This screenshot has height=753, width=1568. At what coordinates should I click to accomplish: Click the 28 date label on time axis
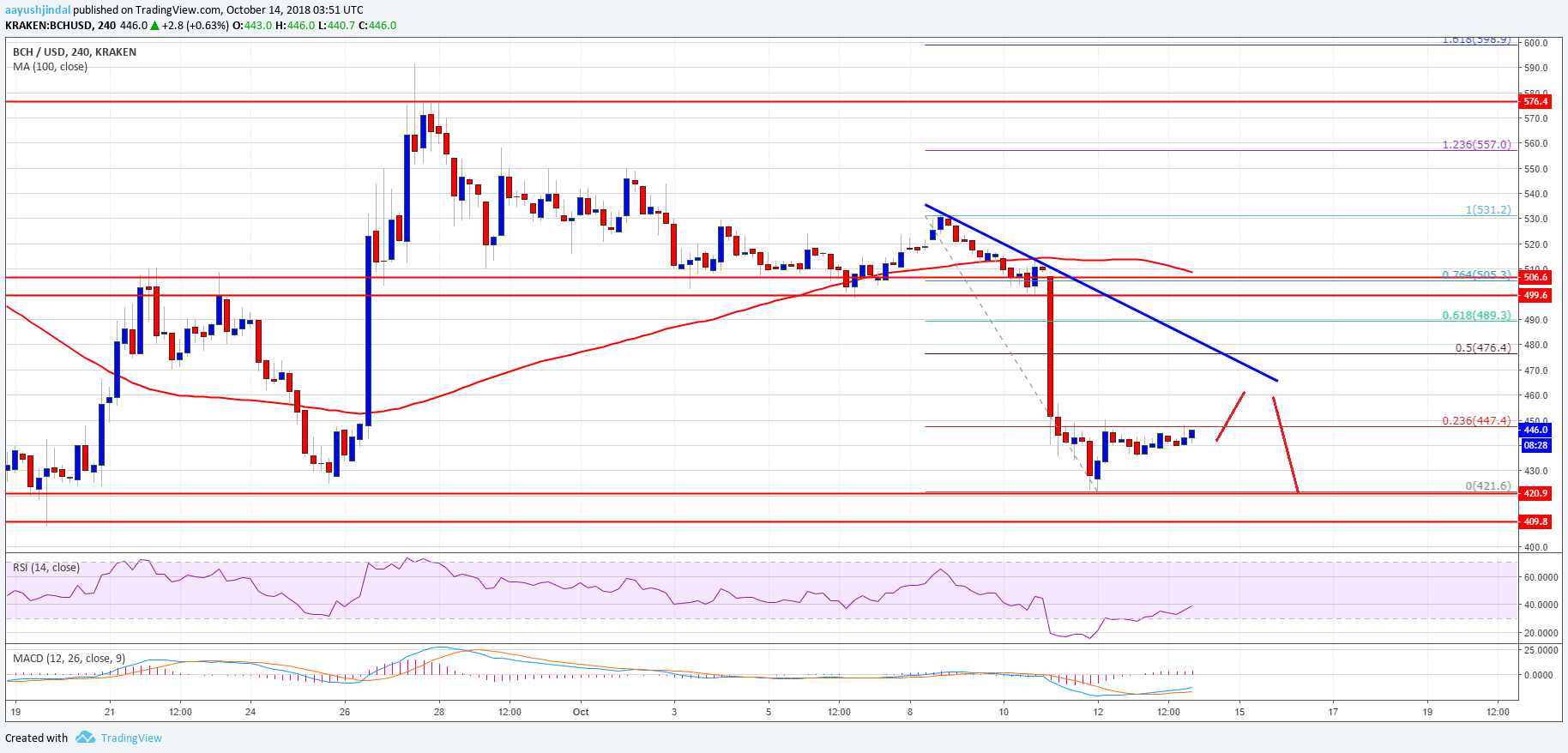coord(439,712)
